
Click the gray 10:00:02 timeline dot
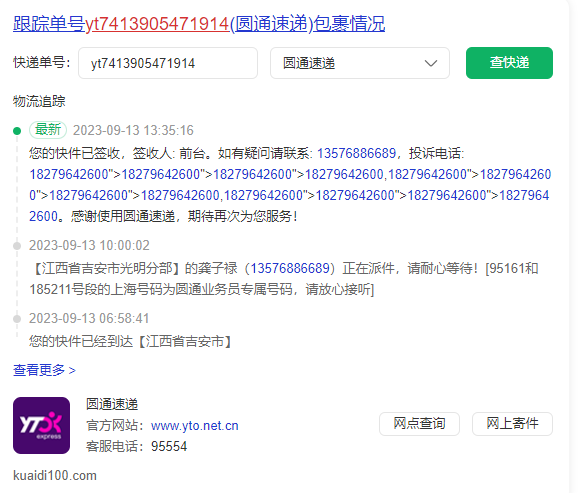tap(17, 246)
